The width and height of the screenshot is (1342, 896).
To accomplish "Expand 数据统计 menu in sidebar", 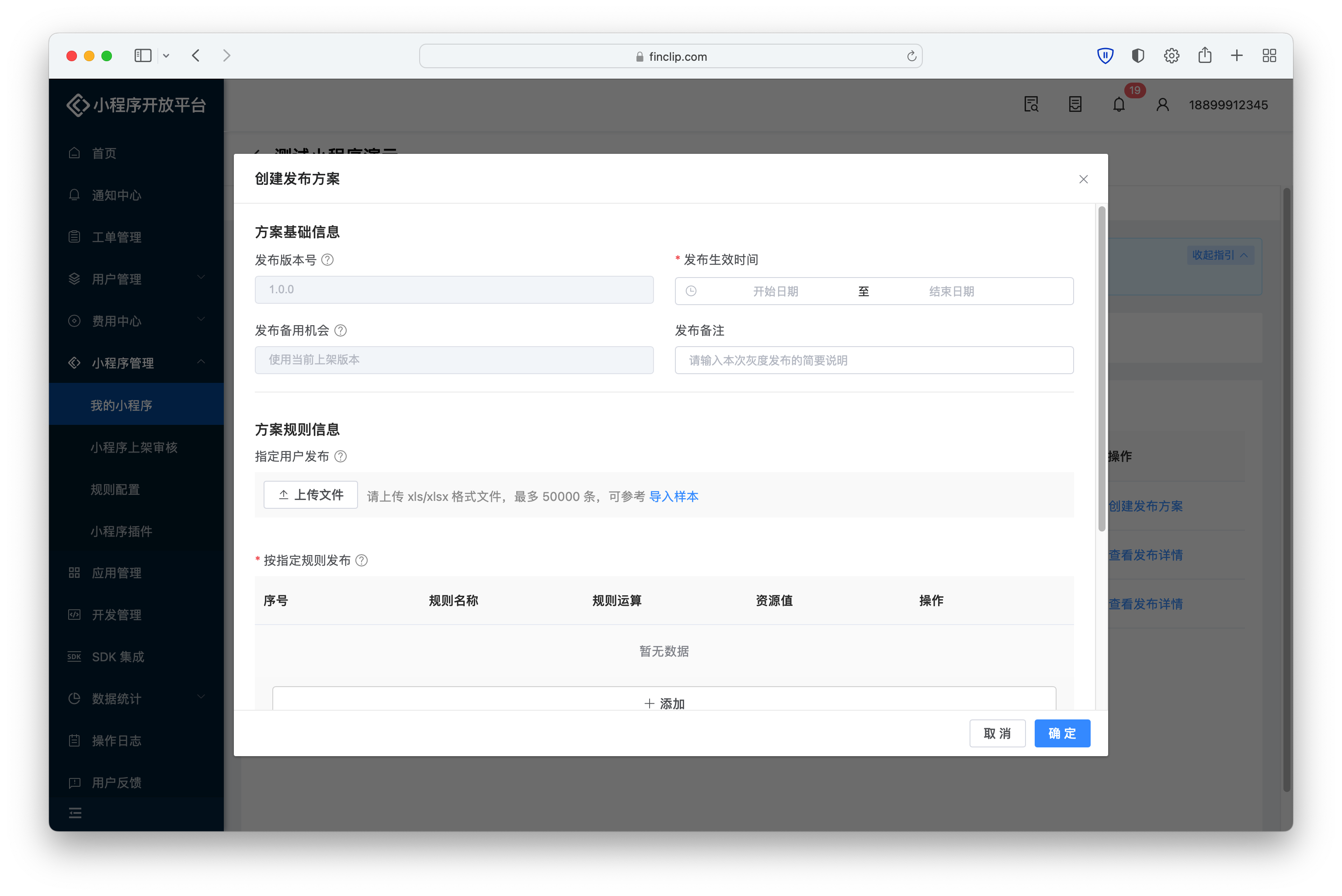I will (136, 698).
